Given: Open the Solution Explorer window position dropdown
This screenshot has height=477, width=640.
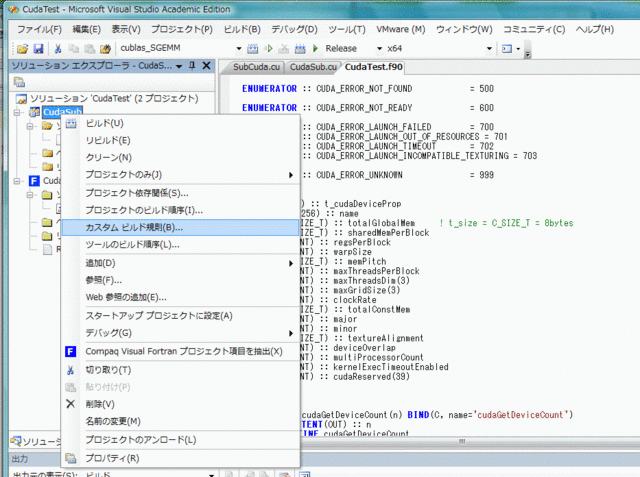Looking at the screenshot, I should click(179, 66).
